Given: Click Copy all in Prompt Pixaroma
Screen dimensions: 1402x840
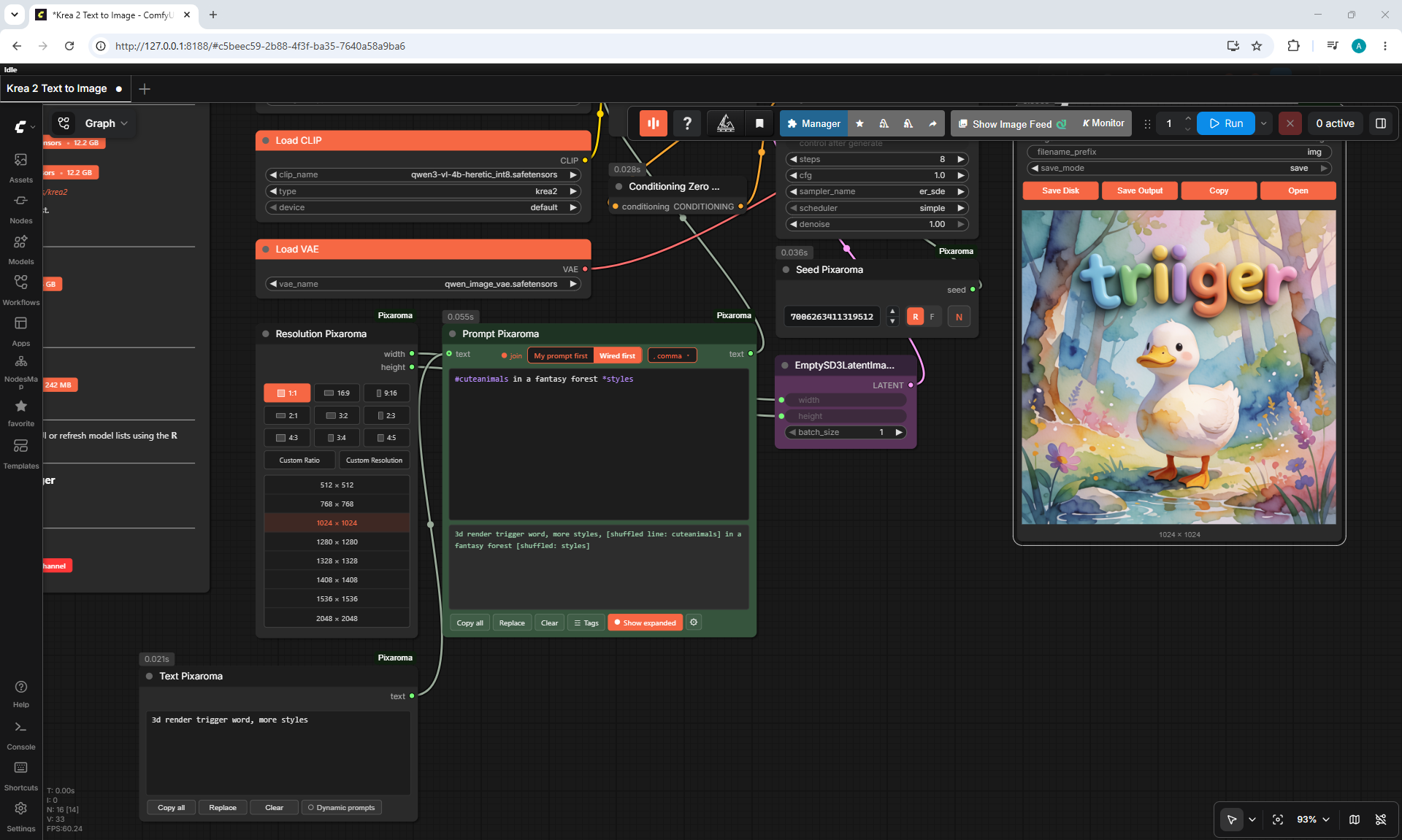Looking at the screenshot, I should click(470, 623).
